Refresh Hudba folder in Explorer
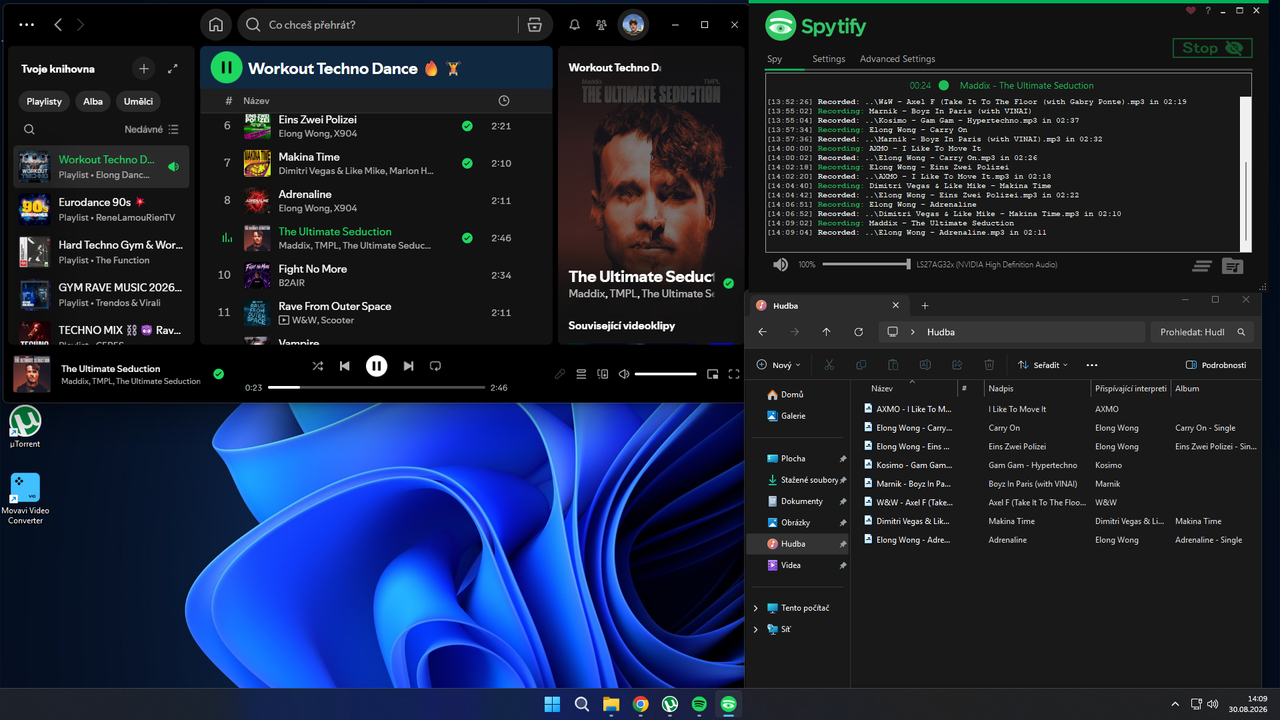The height and width of the screenshot is (720, 1280). click(858, 332)
